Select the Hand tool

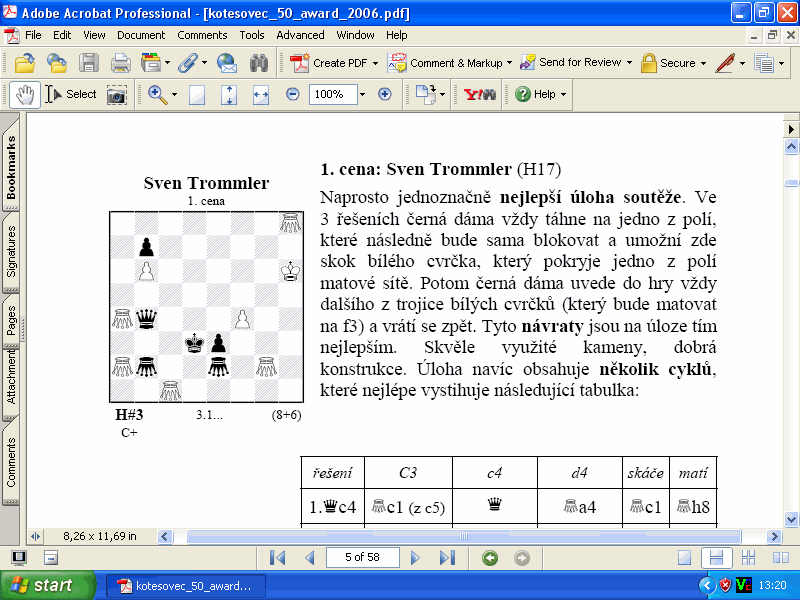(25, 94)
